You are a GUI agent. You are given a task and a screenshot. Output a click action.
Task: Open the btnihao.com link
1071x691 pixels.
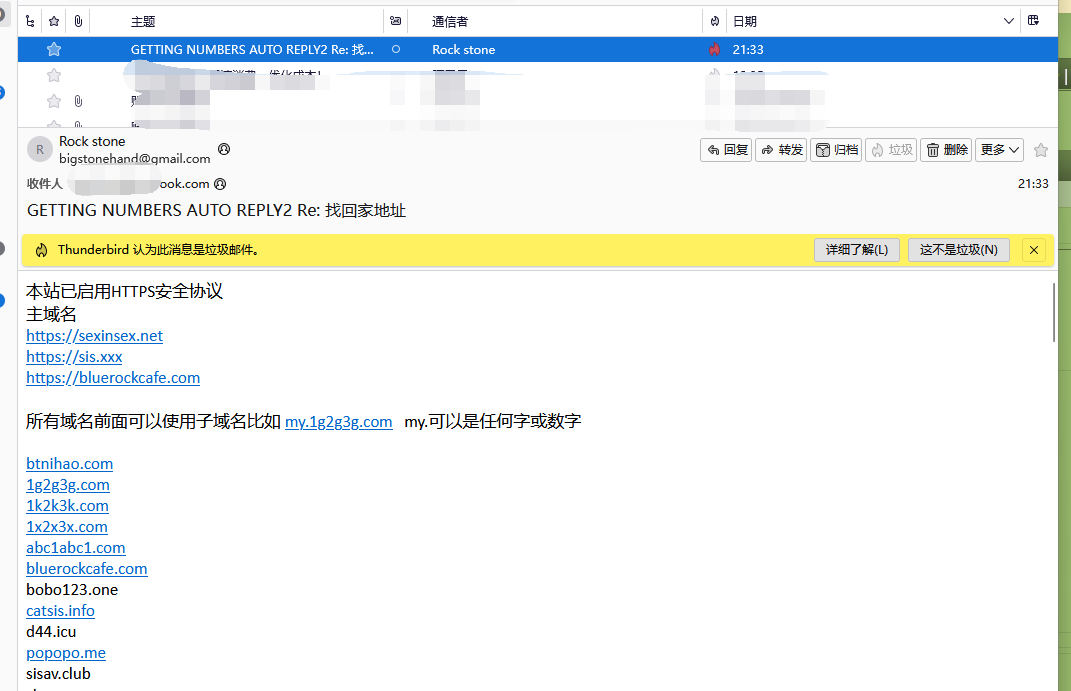[70, 464]
